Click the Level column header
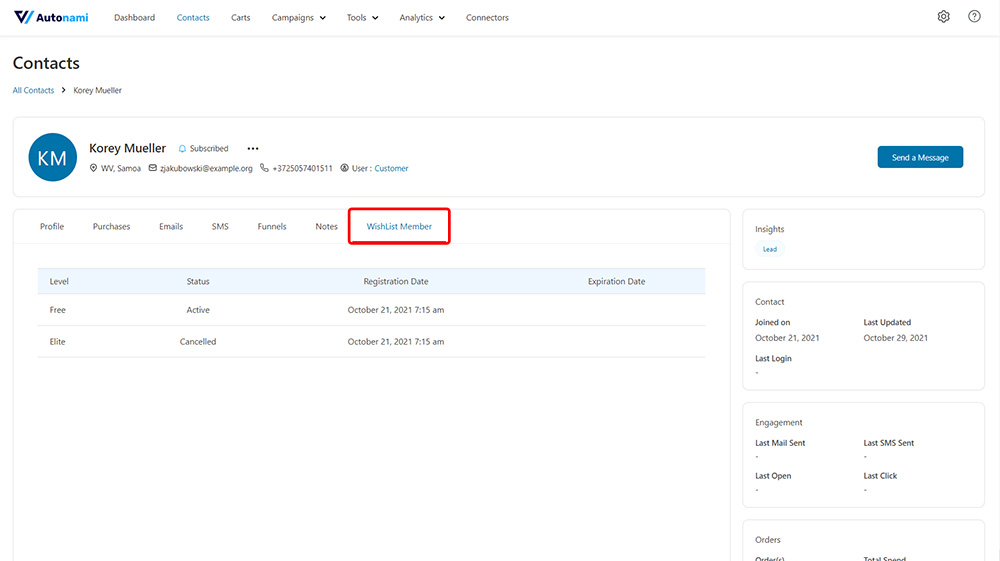The width and height of the screenshot is (1000, 561). click(x=59, y=281)
